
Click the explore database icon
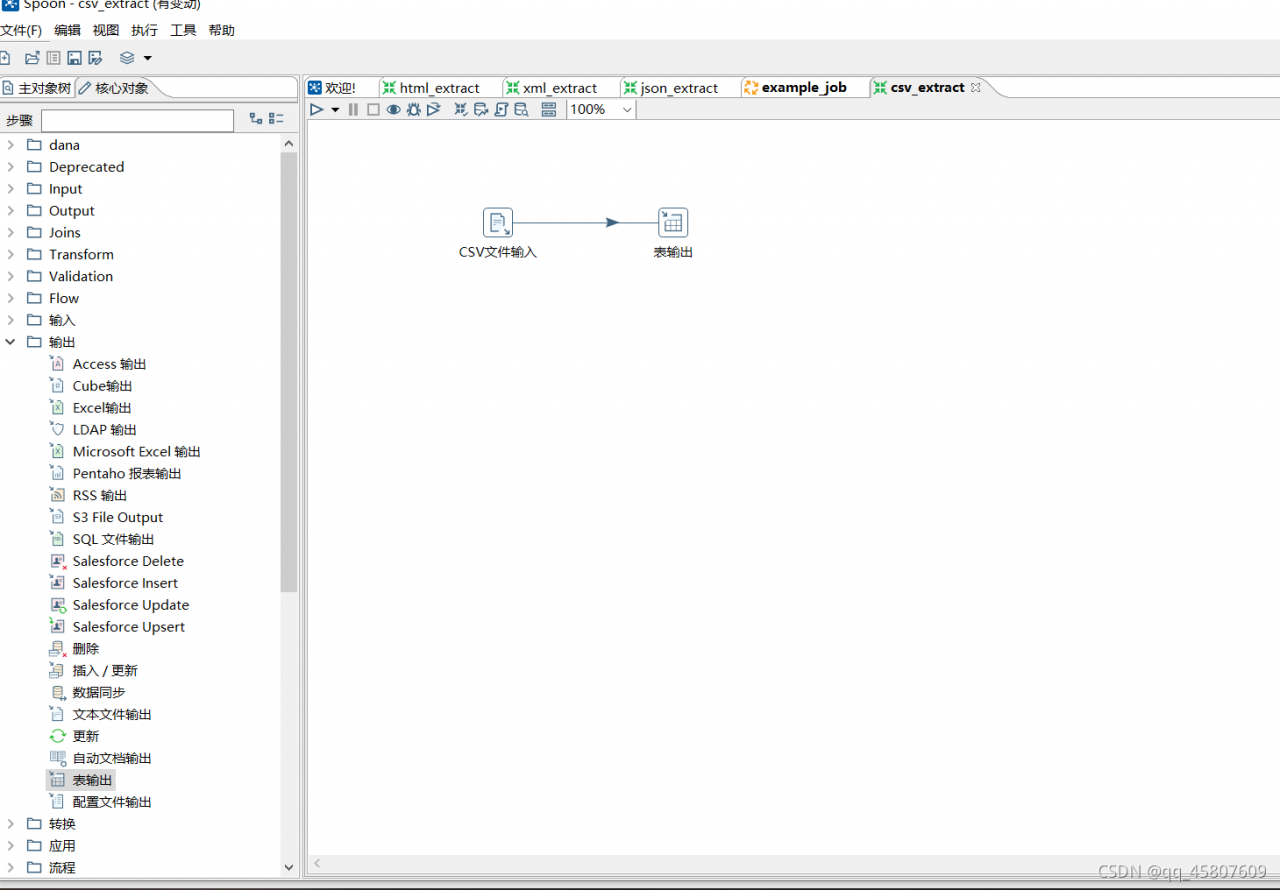(521, 109)
